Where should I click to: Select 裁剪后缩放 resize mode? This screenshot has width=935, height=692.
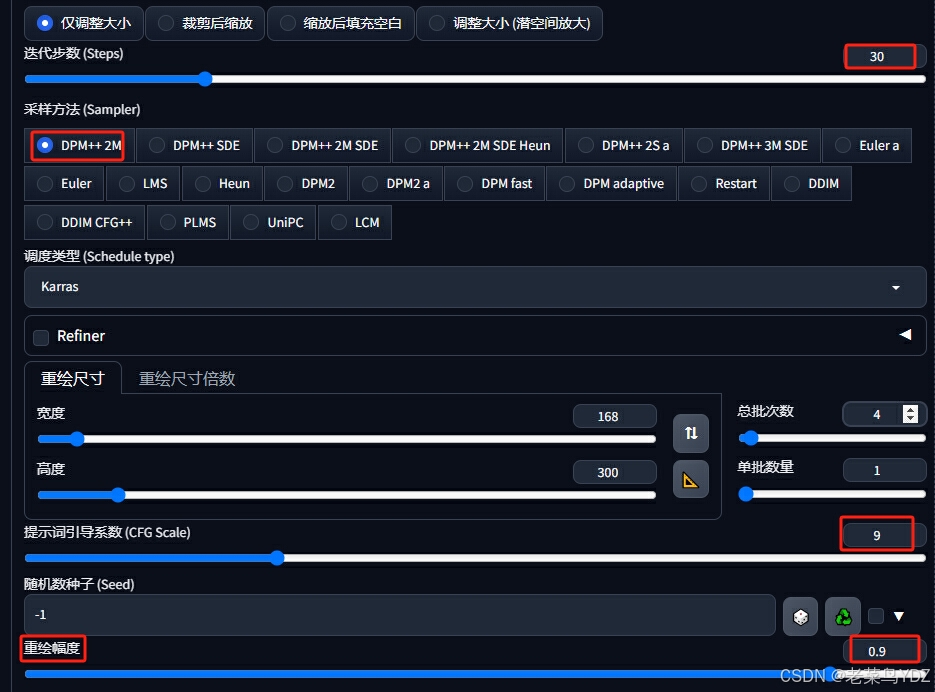(205, 23)
